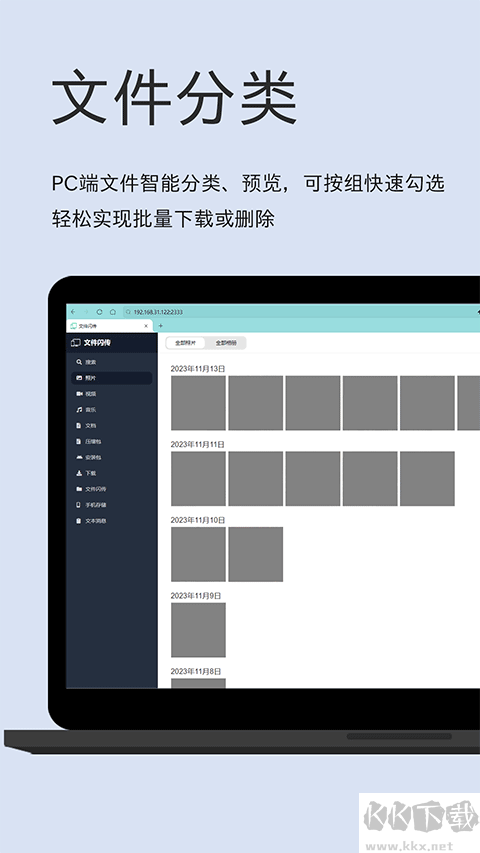Open 音乐 music in the sidebar

112,410
